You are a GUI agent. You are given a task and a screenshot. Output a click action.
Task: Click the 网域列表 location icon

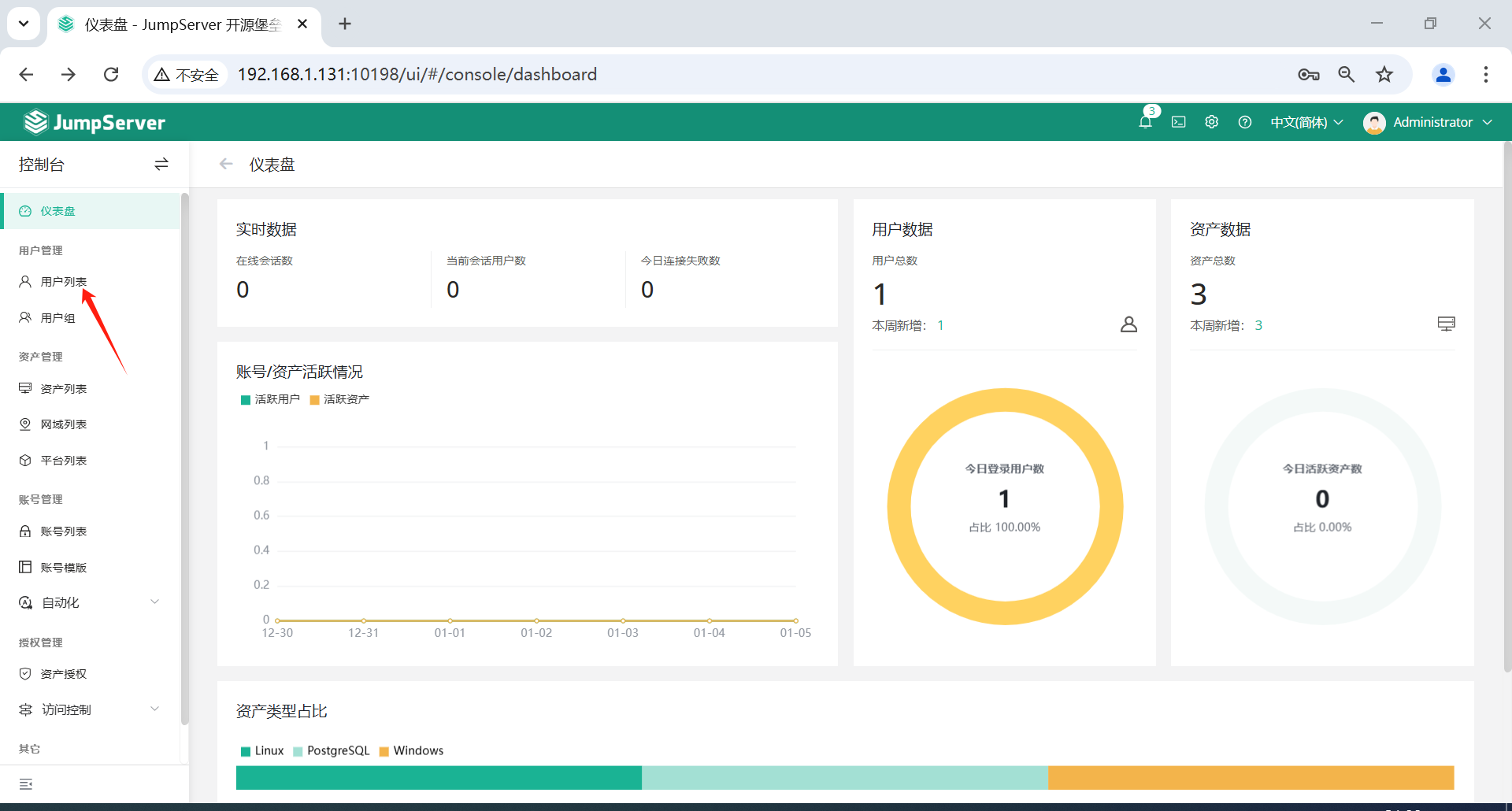point(25,424)
